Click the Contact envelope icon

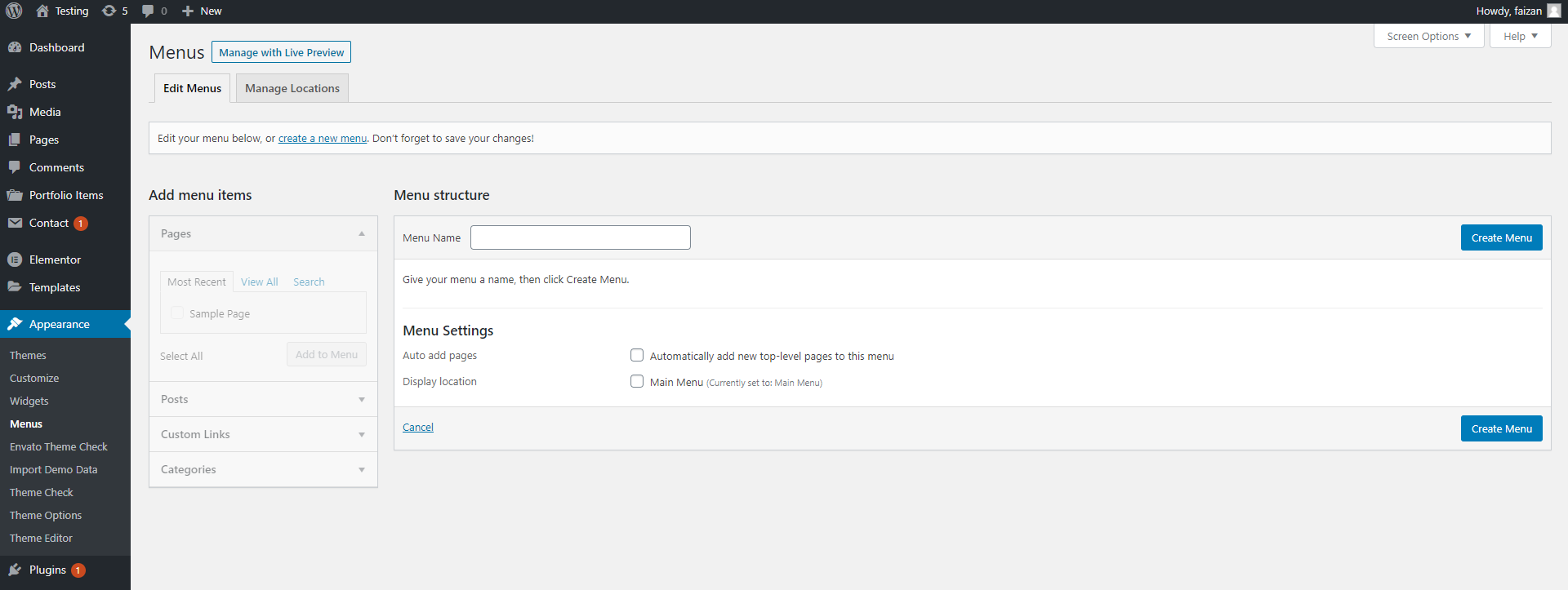click(15, 223)
